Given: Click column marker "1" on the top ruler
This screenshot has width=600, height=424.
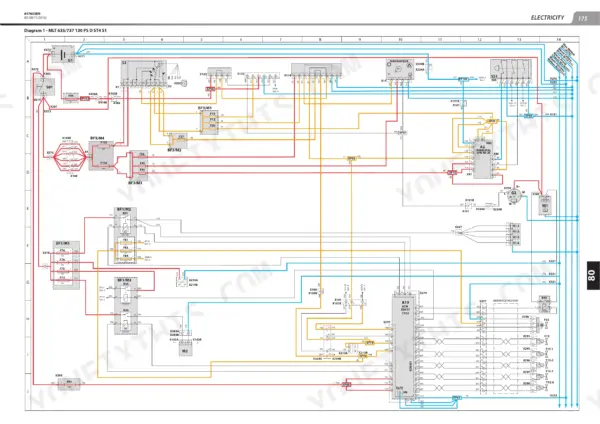Looking at the screenshot, I should (44, 39).
